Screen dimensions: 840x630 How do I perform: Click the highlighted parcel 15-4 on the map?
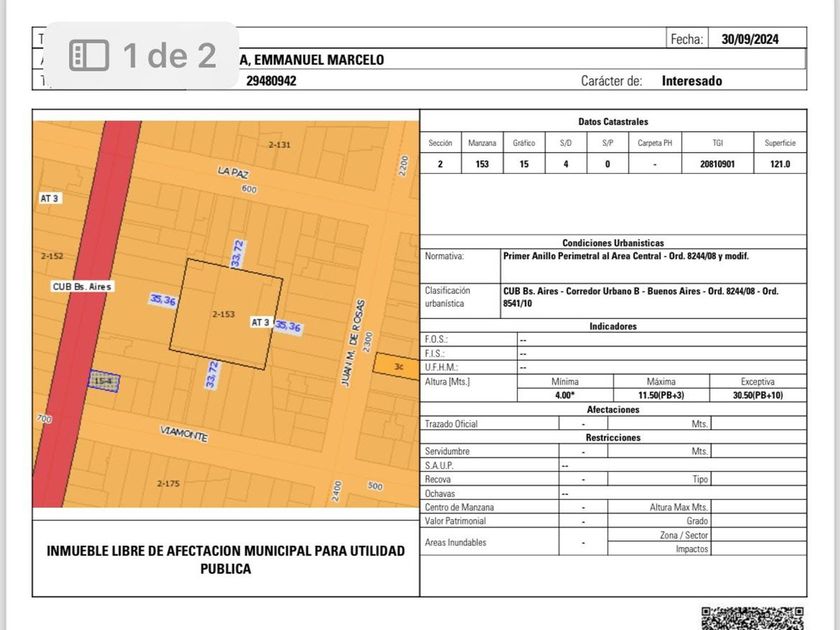pyautogui.click(x=104, y=381)
